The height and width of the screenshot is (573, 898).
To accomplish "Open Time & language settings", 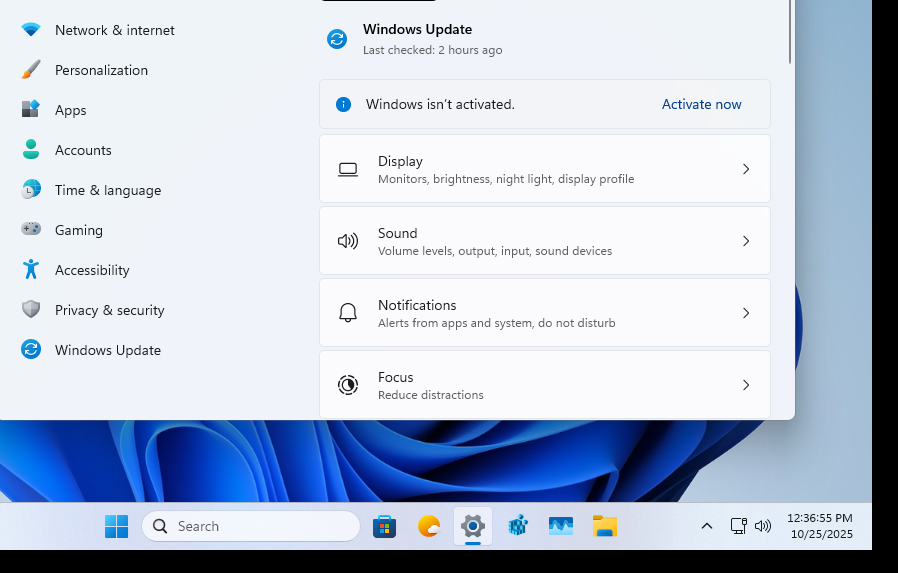I will [108, 190].
